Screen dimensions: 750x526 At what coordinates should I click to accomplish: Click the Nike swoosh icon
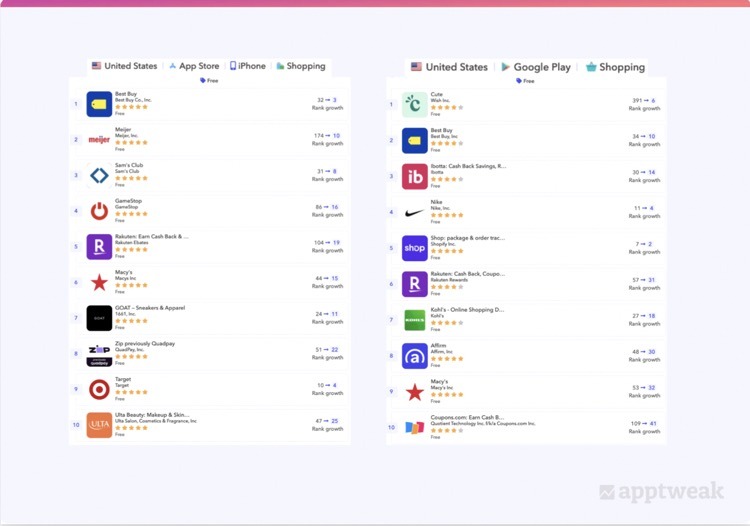coord(415,212)
